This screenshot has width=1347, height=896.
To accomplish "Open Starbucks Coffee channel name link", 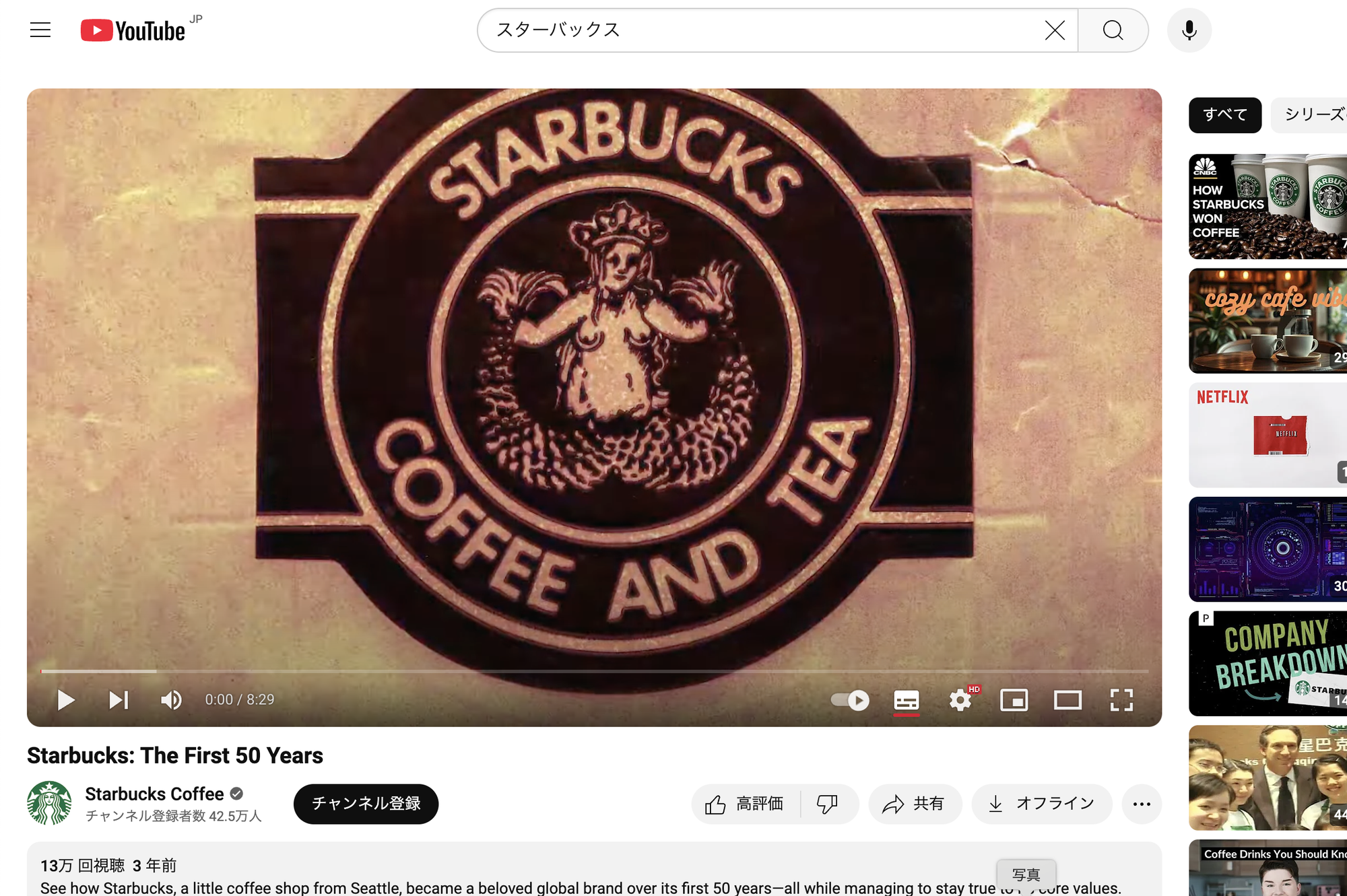I will point(154,794).
